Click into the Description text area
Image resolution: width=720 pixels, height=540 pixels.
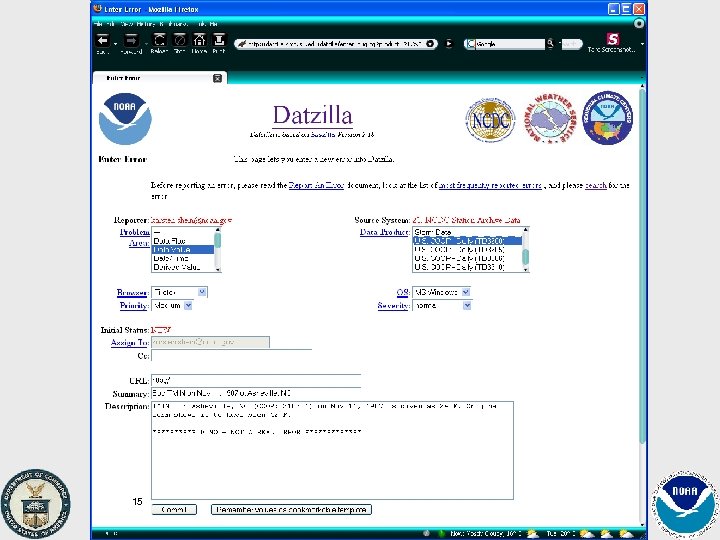coord(332,450)
